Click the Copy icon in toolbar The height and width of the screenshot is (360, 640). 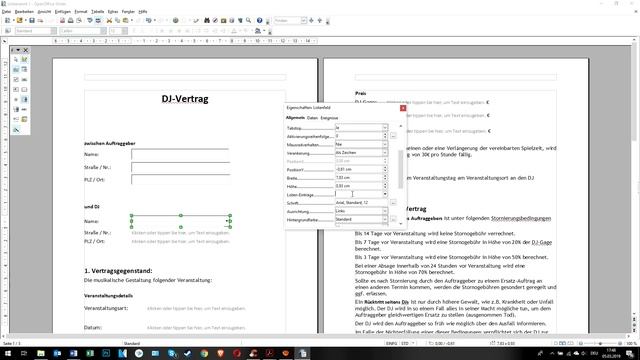click(118, 20)
